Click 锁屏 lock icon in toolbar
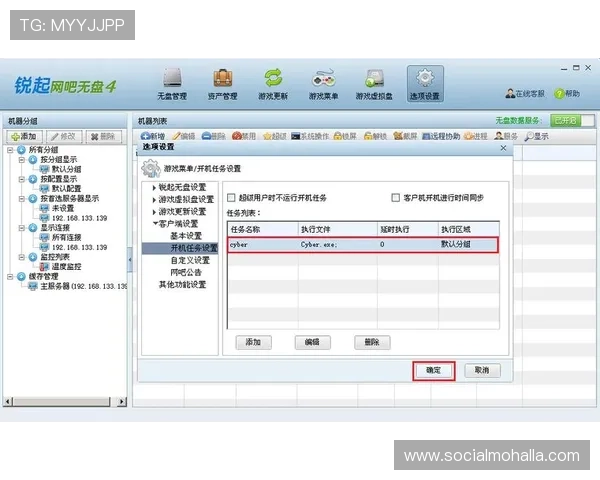The height and width of the screenshot is (480, 600). tap(345, 136)
